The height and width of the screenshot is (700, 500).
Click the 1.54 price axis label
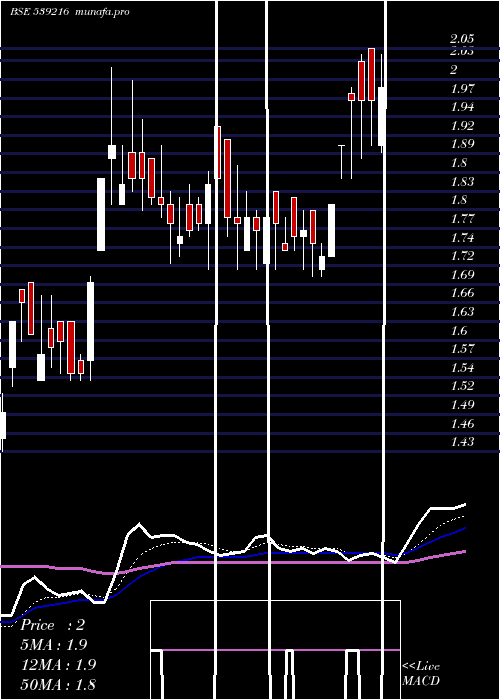pyautogui.click(x=462, y=368)
